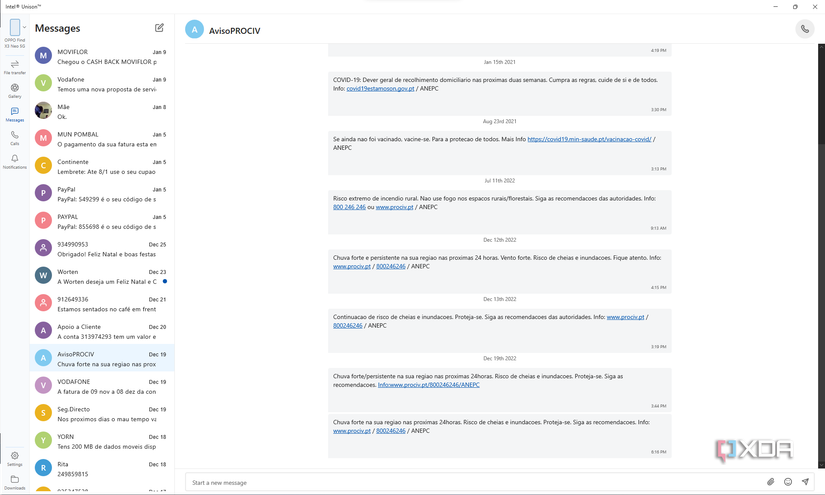
Task: Click the covid19estamoson.gov.pt link
Action: (x=380, y=88)
